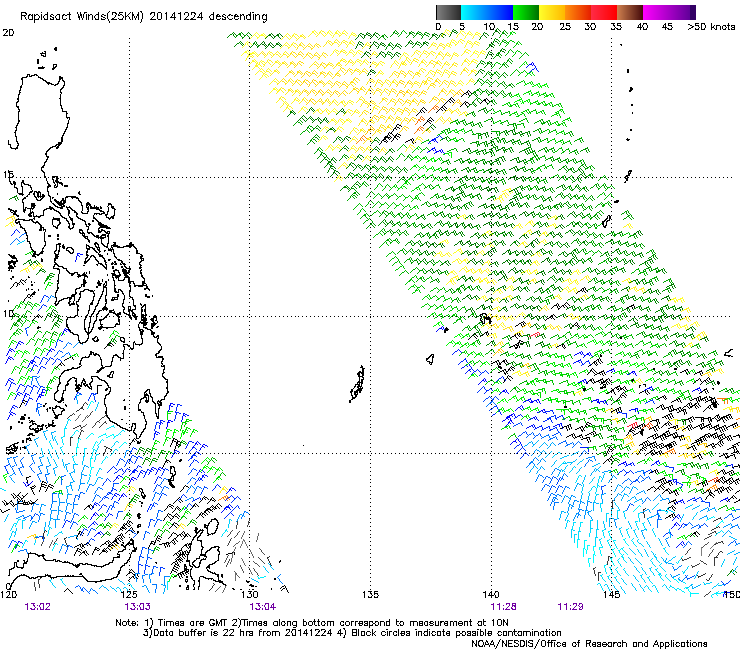
Task: Click the 'Times are GMT' note line
Action: point(312,623)
